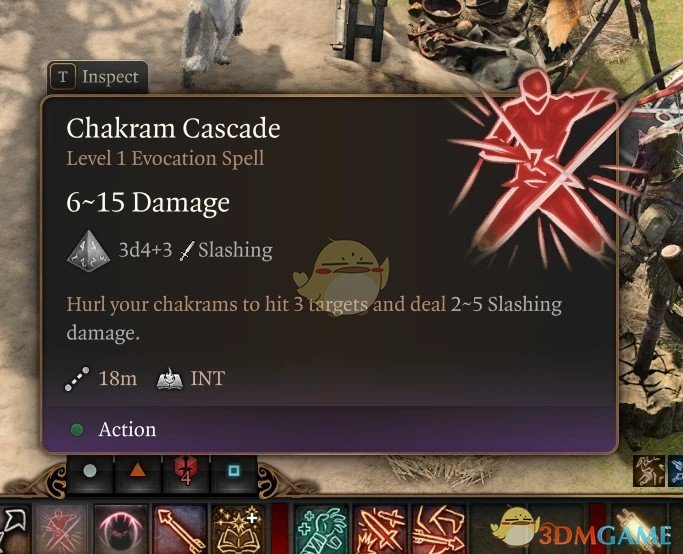Viewport: 683px width, 554px height.
Task: Click the gold passive ability icon at right
Action: coord(649,470)
